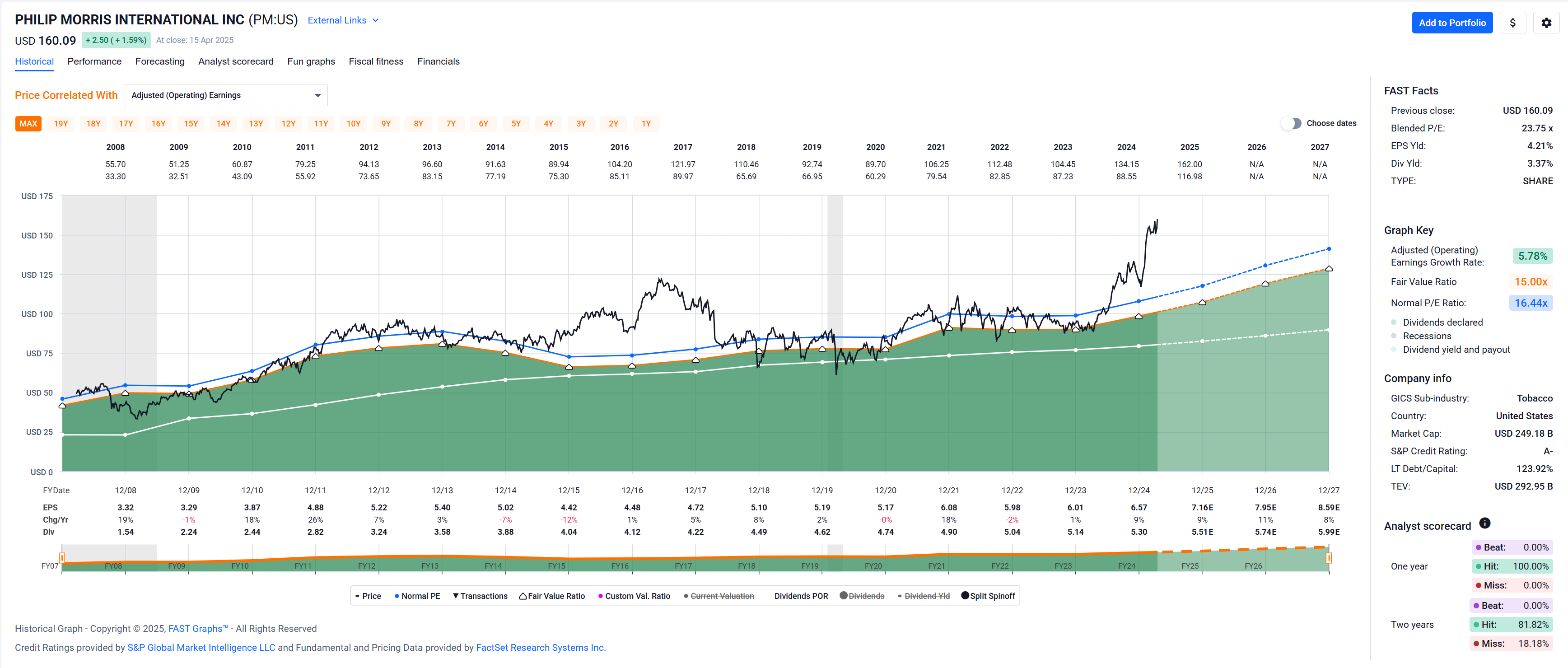
Task: Open the settings gear icon
Action: [1546, 23]
